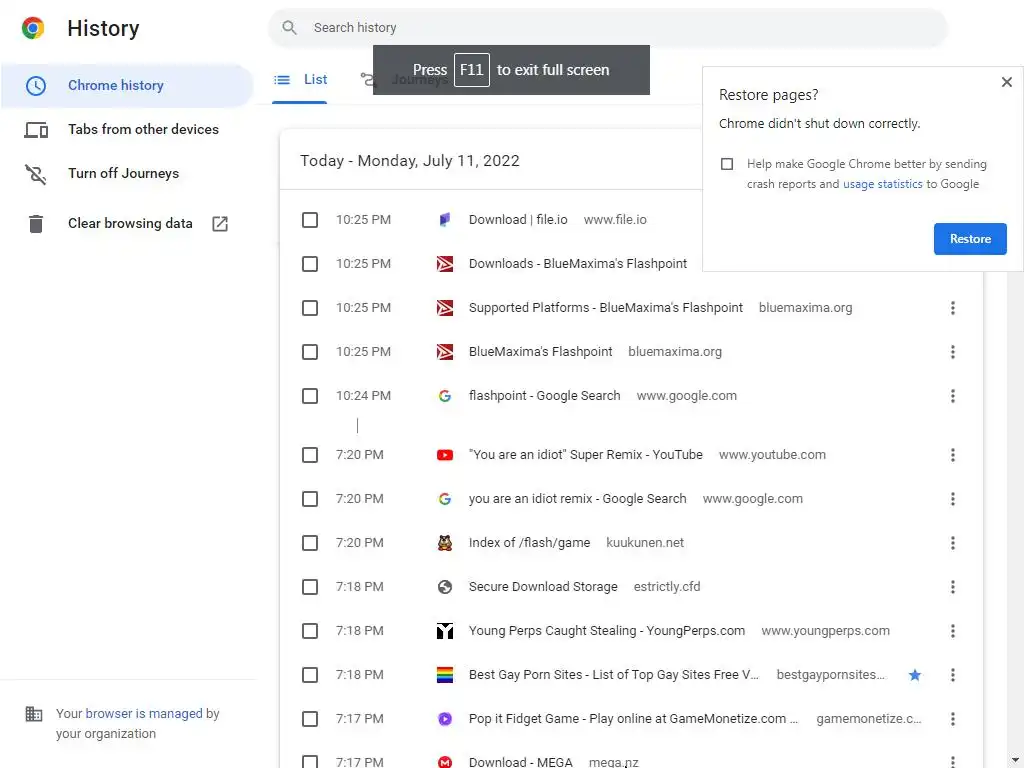Click the Clear browsing data trash icon
The height and width of the screenshot is (768, 1024).
[x=36, y=224]
